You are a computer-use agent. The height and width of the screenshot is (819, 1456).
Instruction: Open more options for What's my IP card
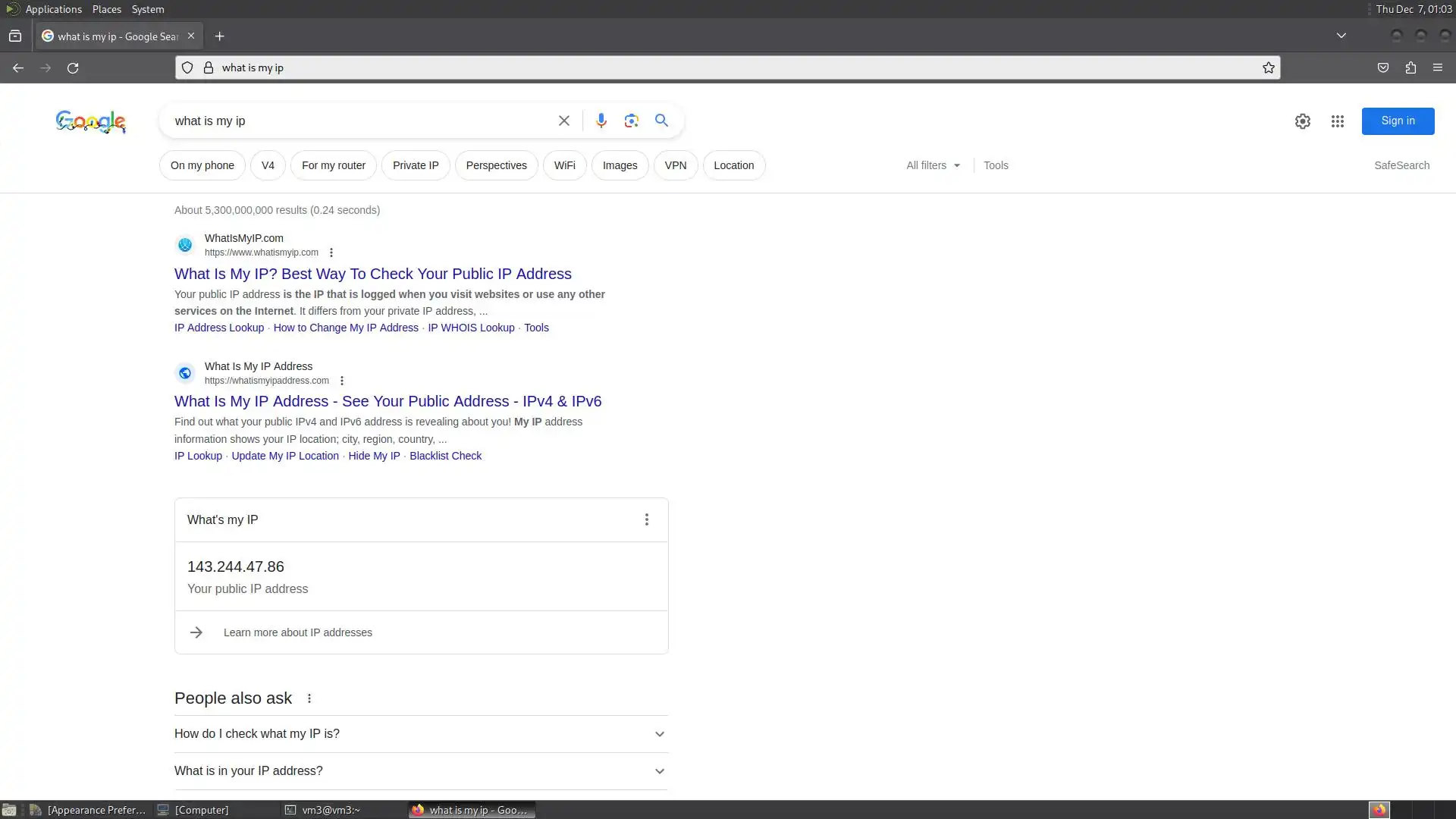coord(646,519)
